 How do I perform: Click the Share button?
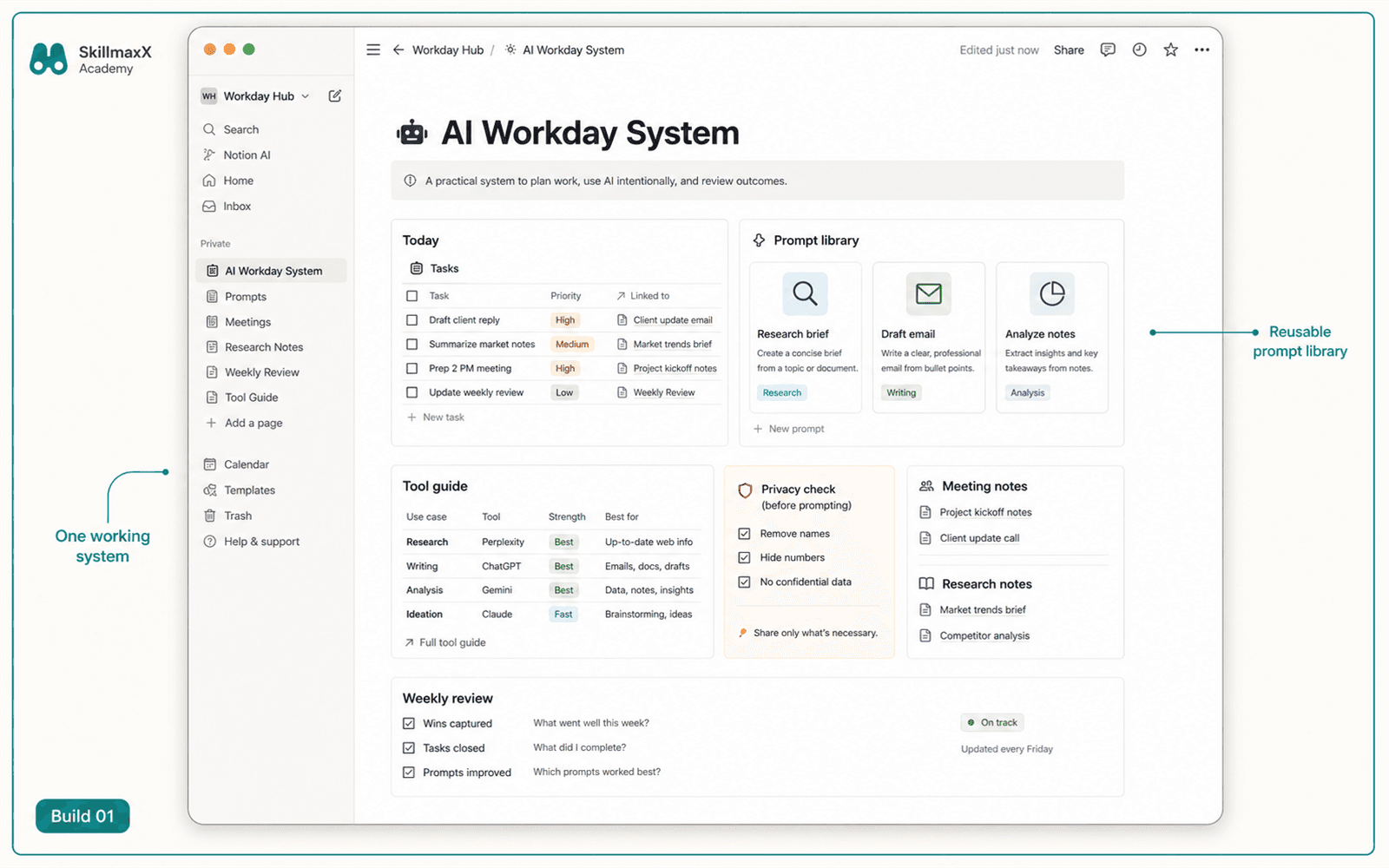(1069, 50)
